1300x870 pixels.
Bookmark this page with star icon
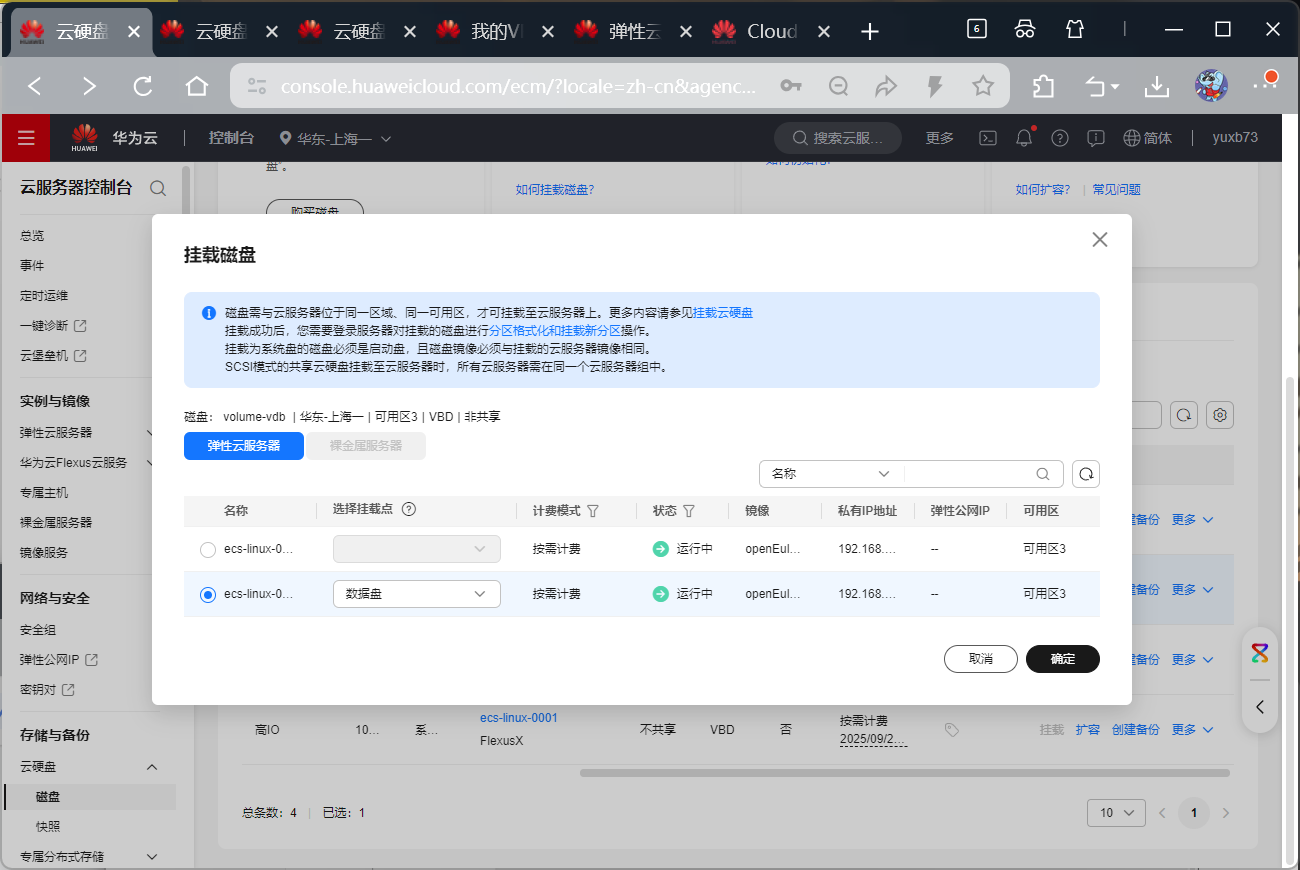click(983, 86)
